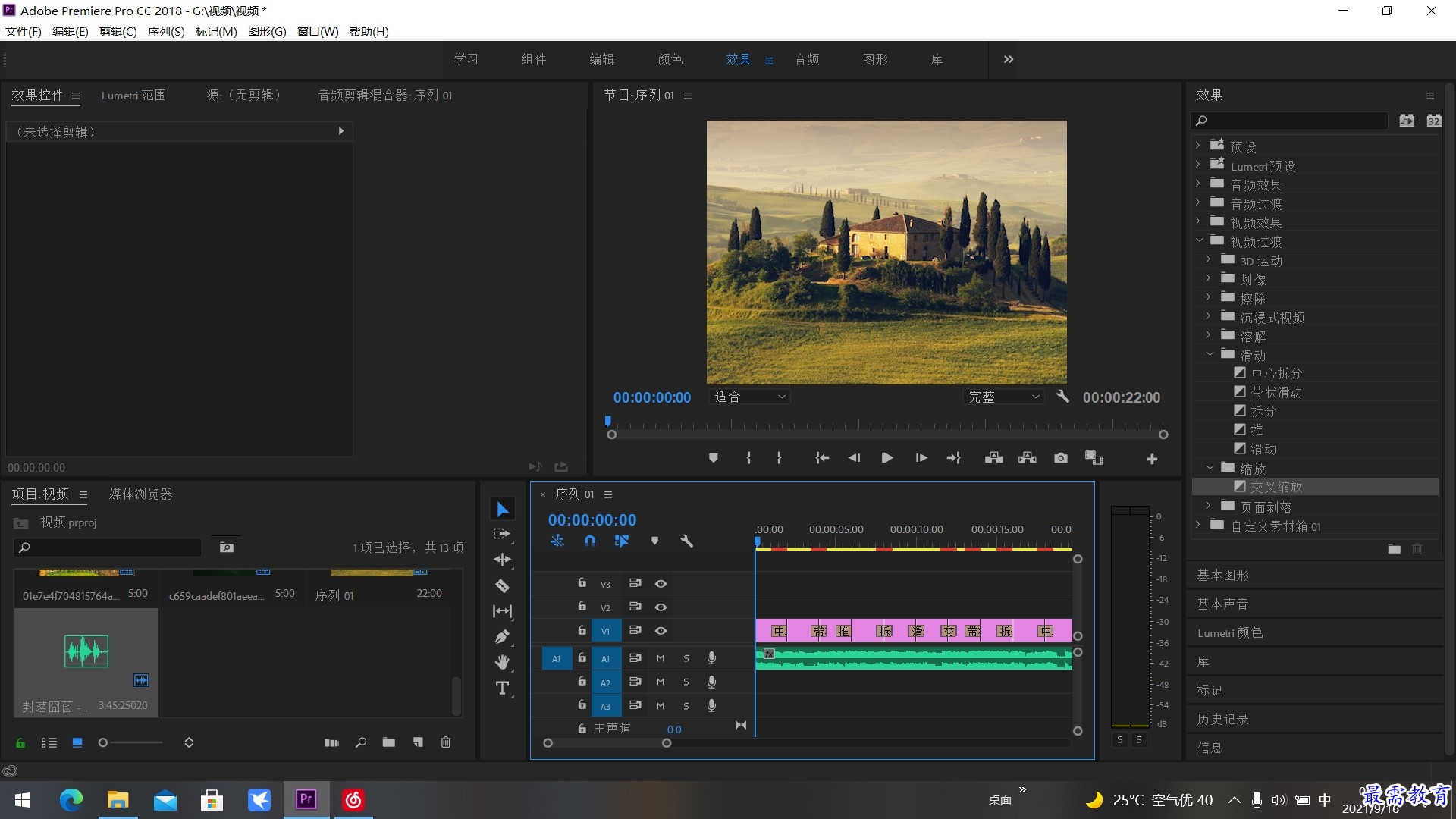Open the 媒体浏览器 tab
The width and height of the screenshot is (1456, 819).
pyautogui.click(x=141, y=494)
